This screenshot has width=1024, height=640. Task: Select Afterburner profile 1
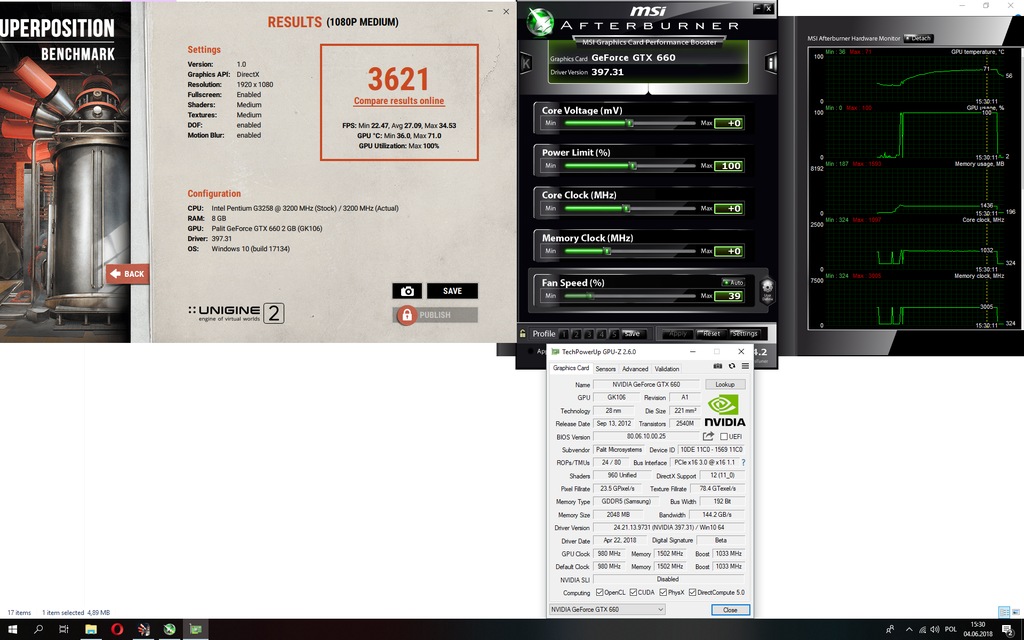tap(564, 334)
